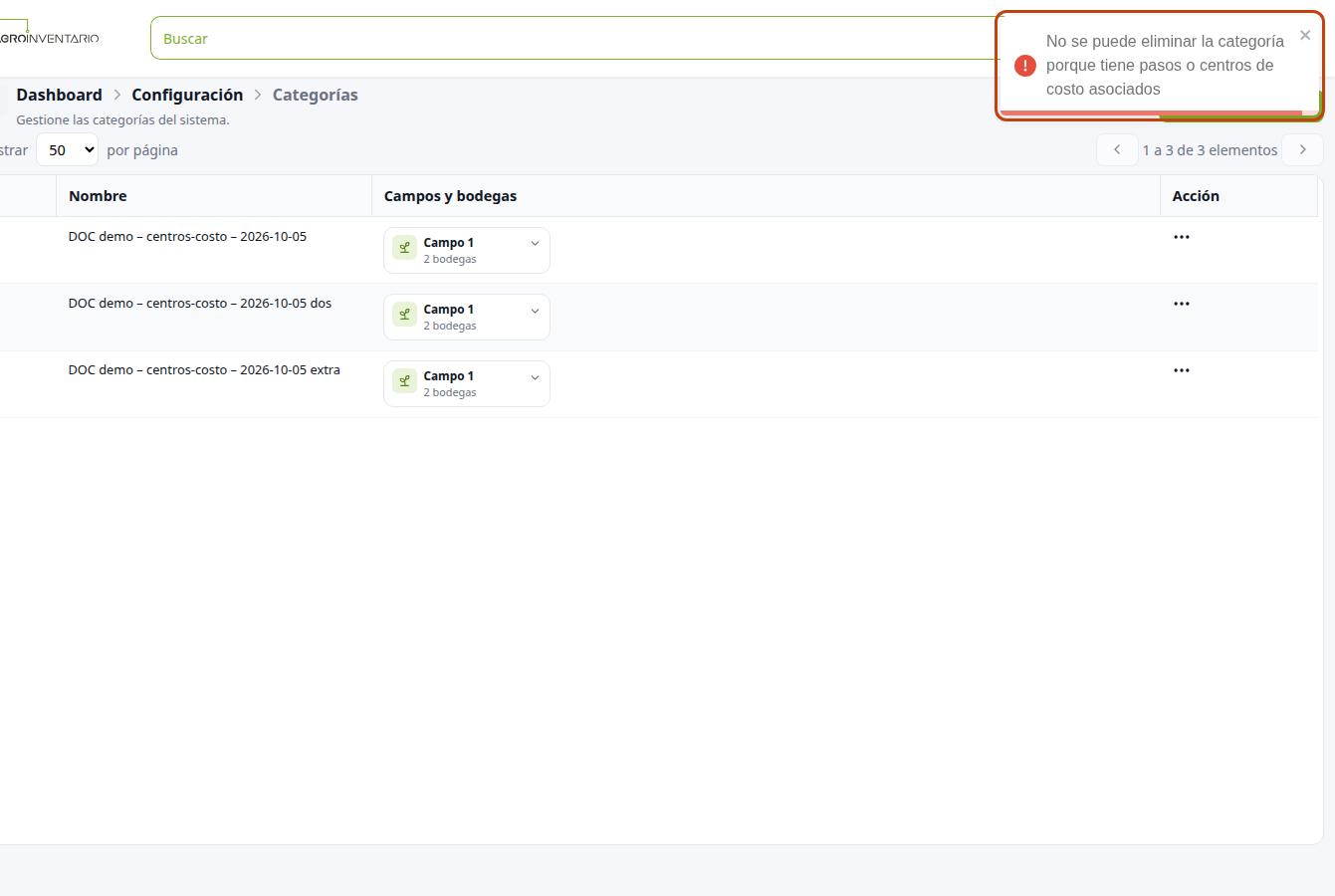The image size is (1335, 896).
Task: Click the red error alert icon
Action: [x=1025, y=66]
